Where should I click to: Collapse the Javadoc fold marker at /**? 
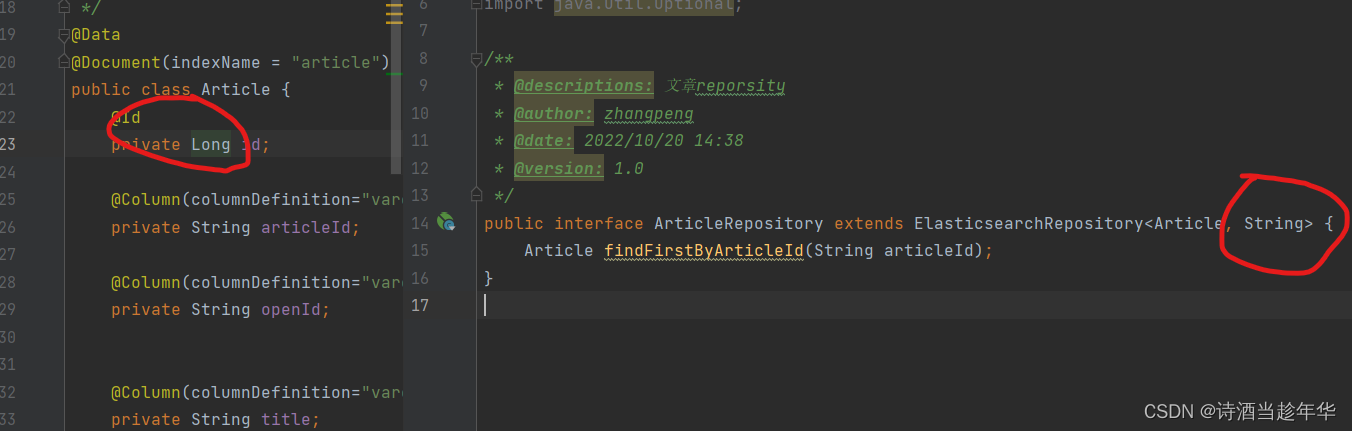(x=478, y=58)
